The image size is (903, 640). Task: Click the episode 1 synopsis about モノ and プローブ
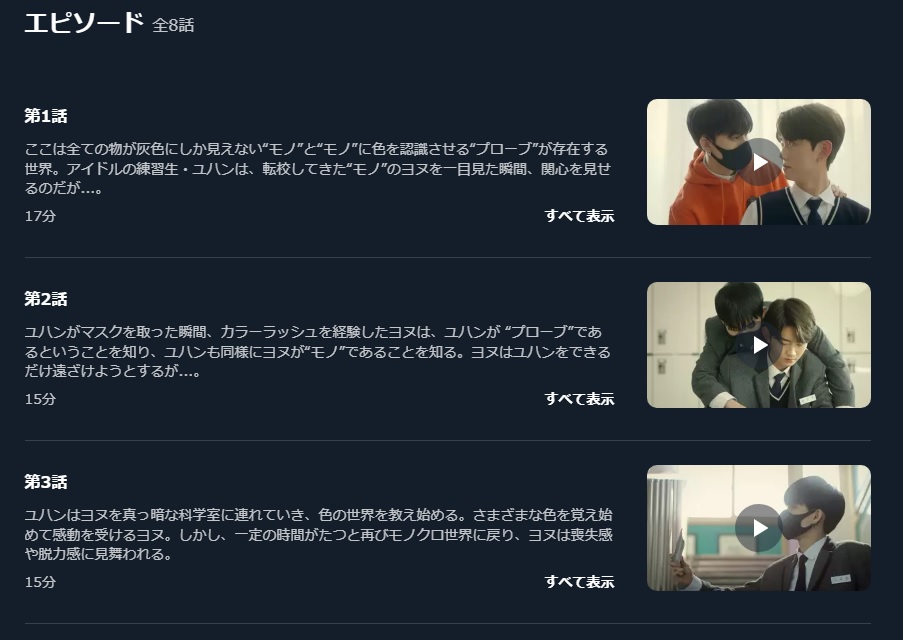pos(318,168)
